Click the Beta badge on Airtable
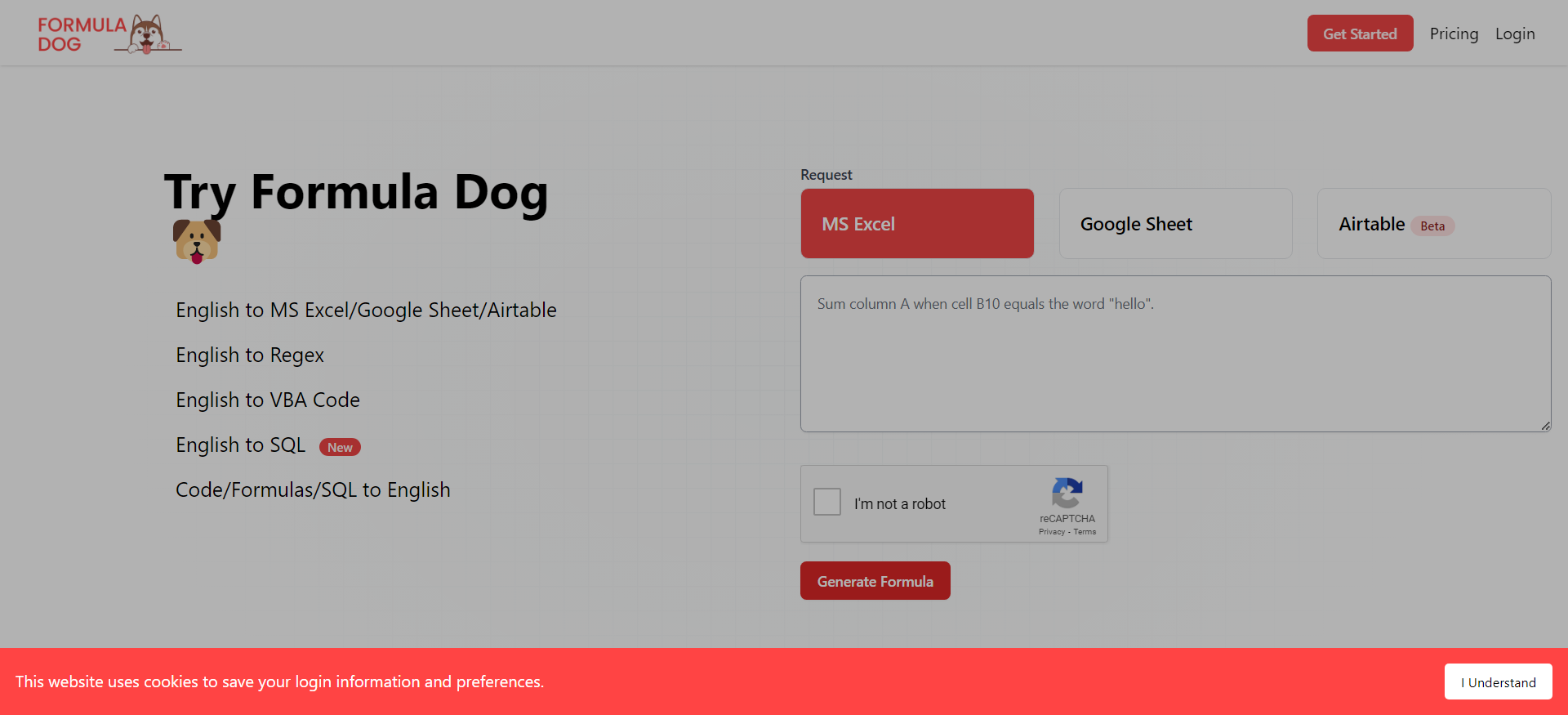The image size is (1568, 715). click(1432, 226)
